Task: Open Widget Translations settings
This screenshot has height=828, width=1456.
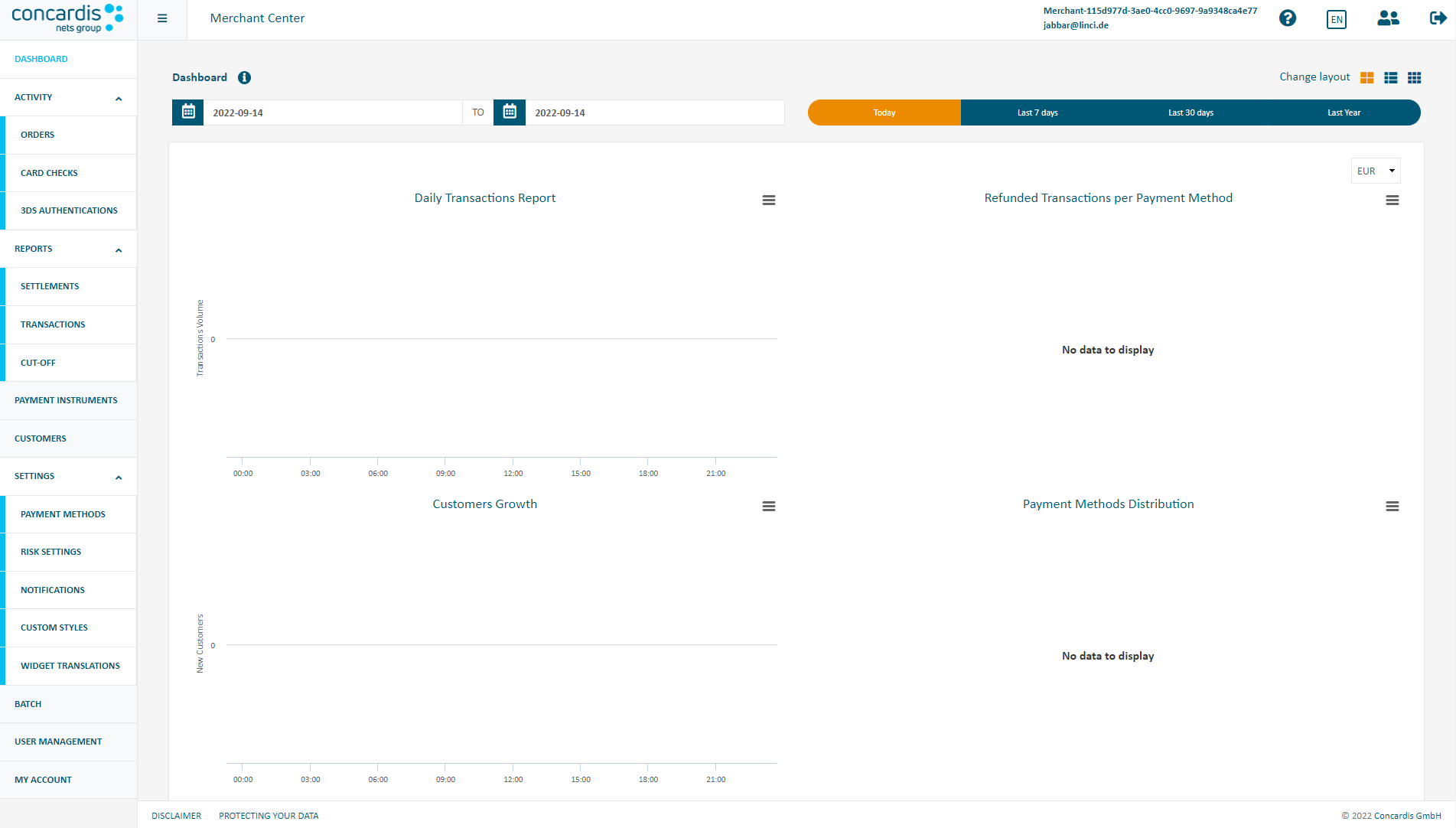Action: pyautogui.click(x=69, y=666)
